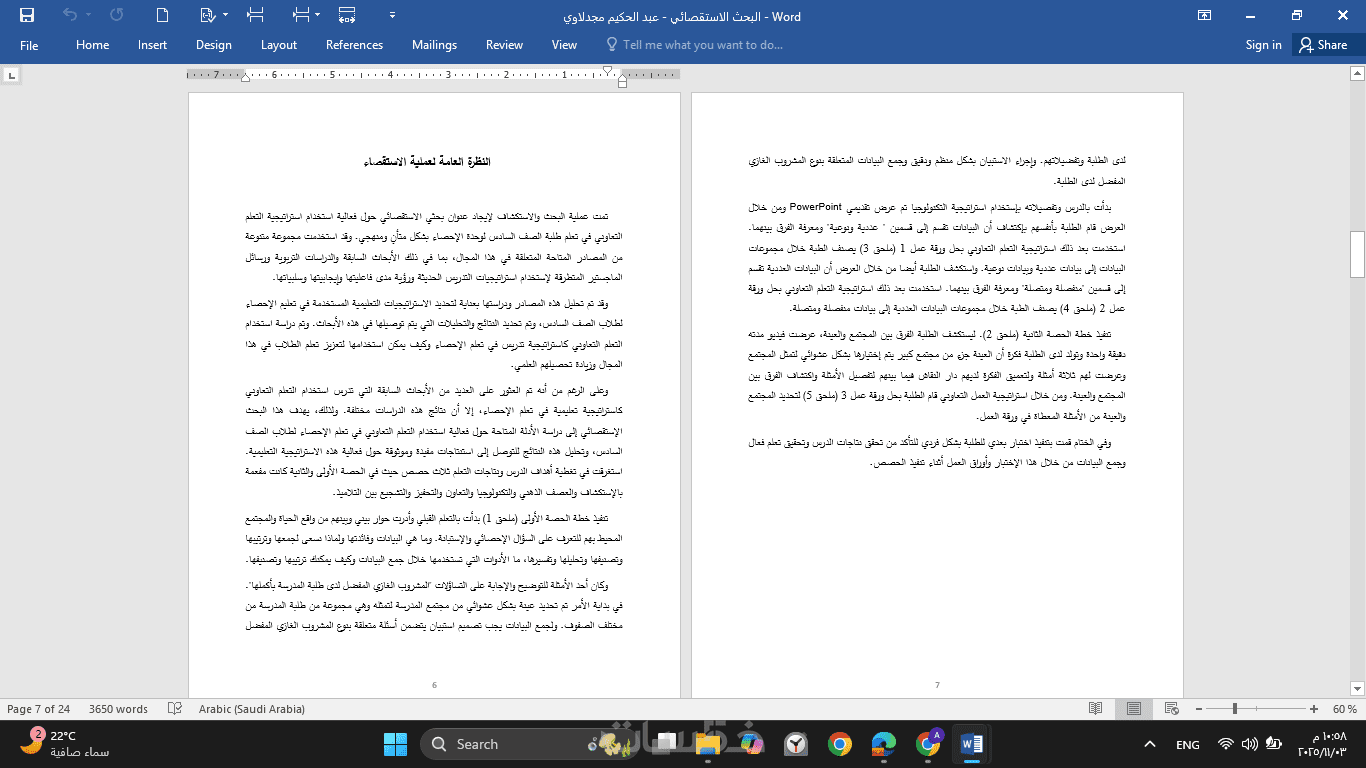1366x768 pixels.
Task: Click the paragraph spacing icon in Quick Access
Action: tap(255, 15)
